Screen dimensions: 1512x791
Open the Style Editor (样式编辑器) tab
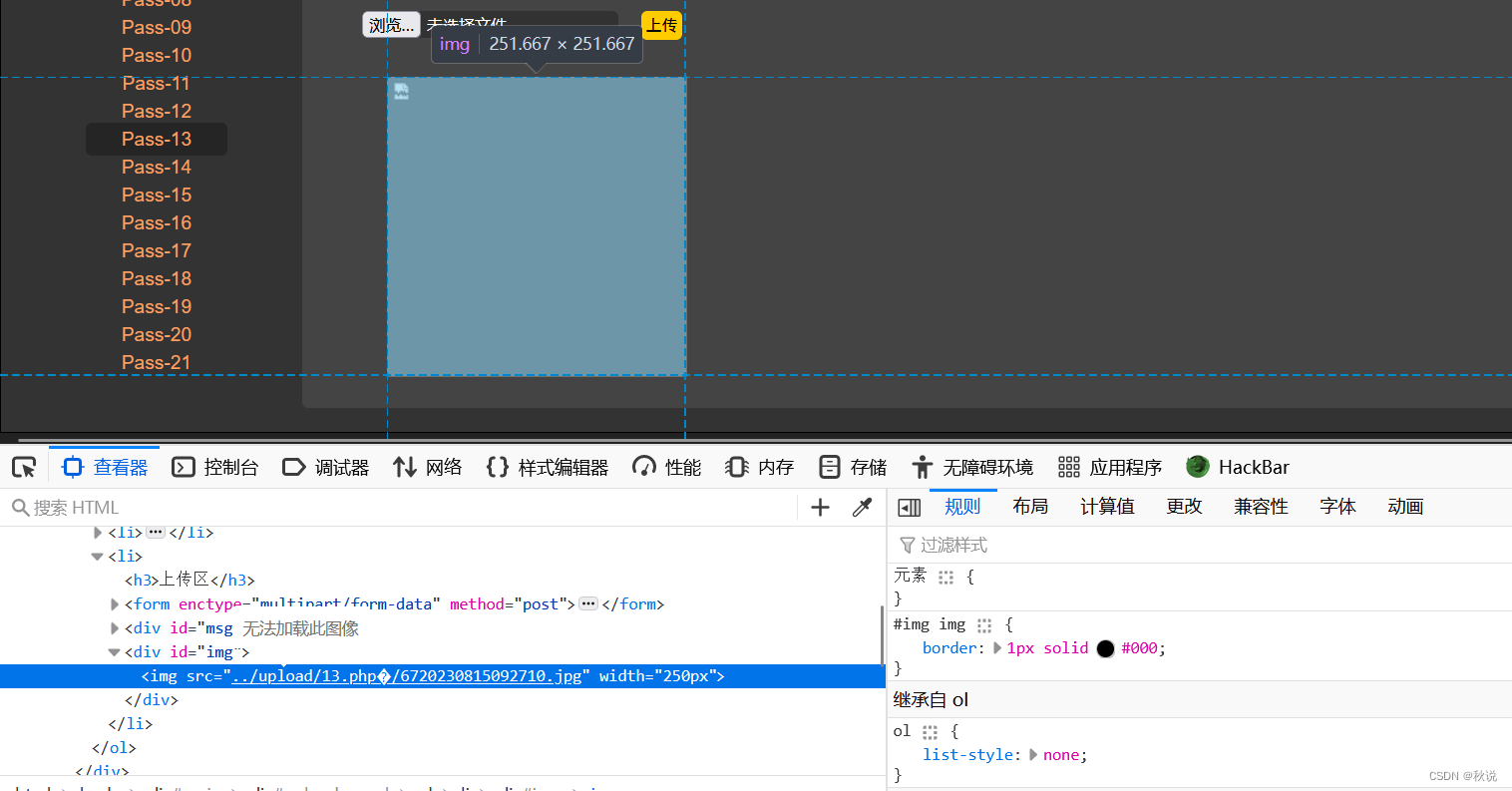[548, 467]
